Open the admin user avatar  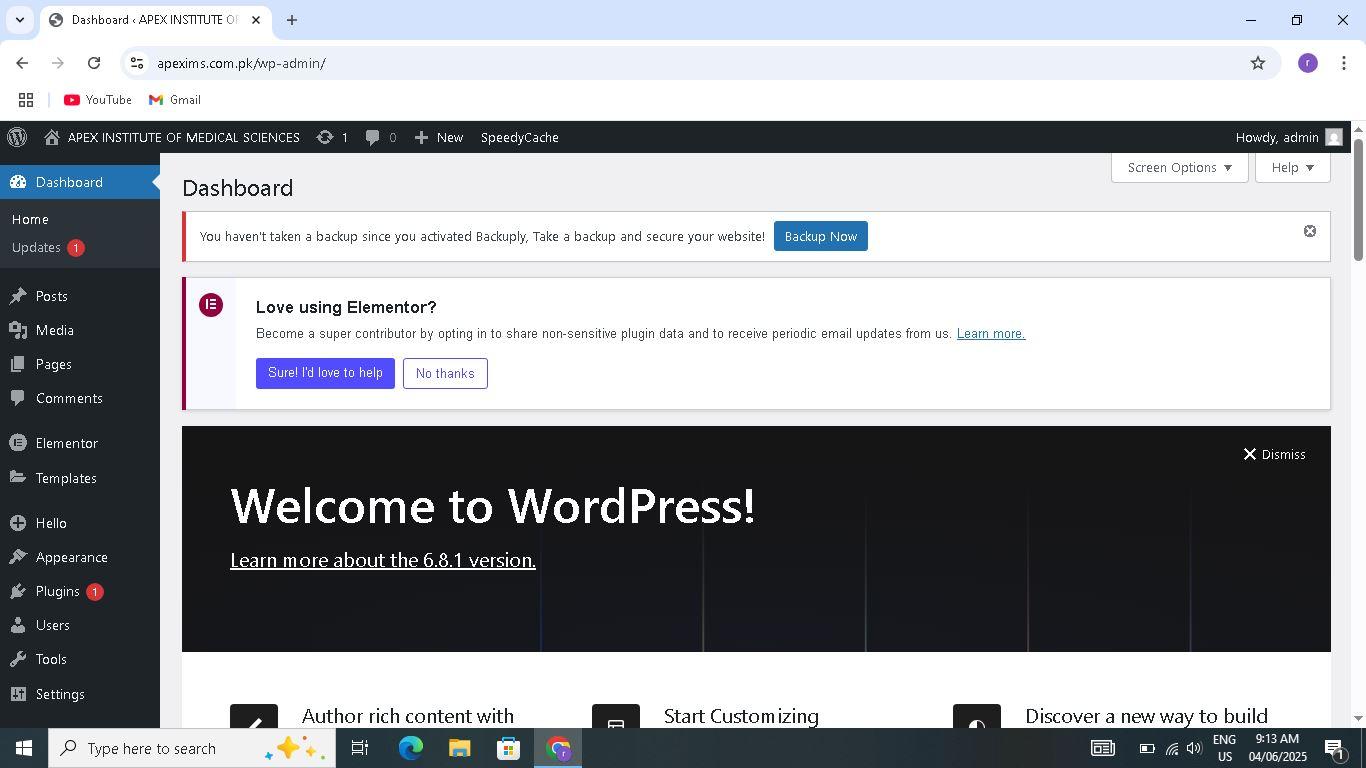(x=1333, y=137)
